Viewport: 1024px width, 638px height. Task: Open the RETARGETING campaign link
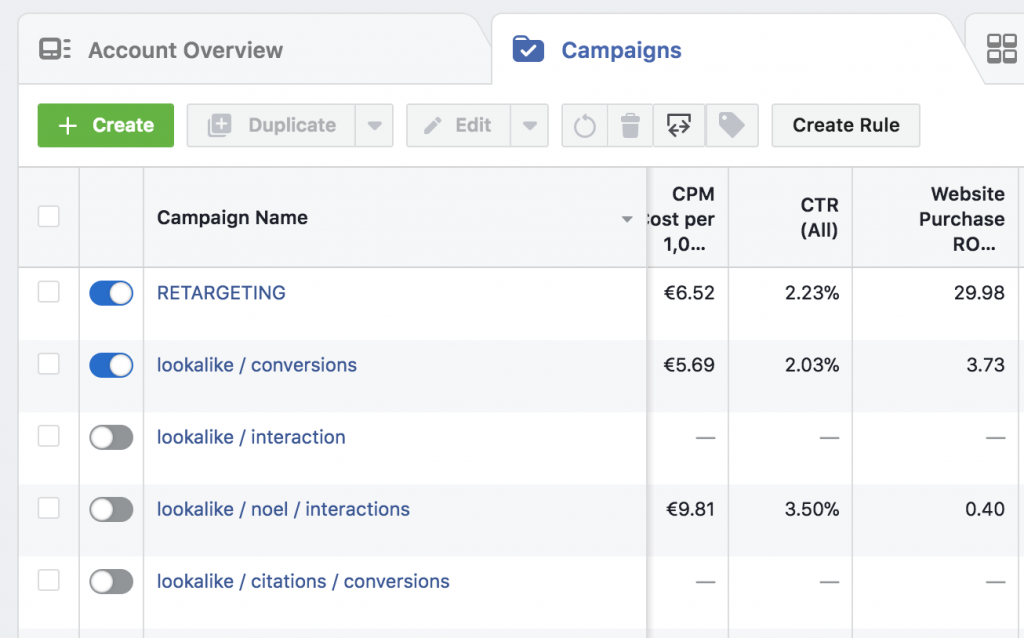[221, 293]
